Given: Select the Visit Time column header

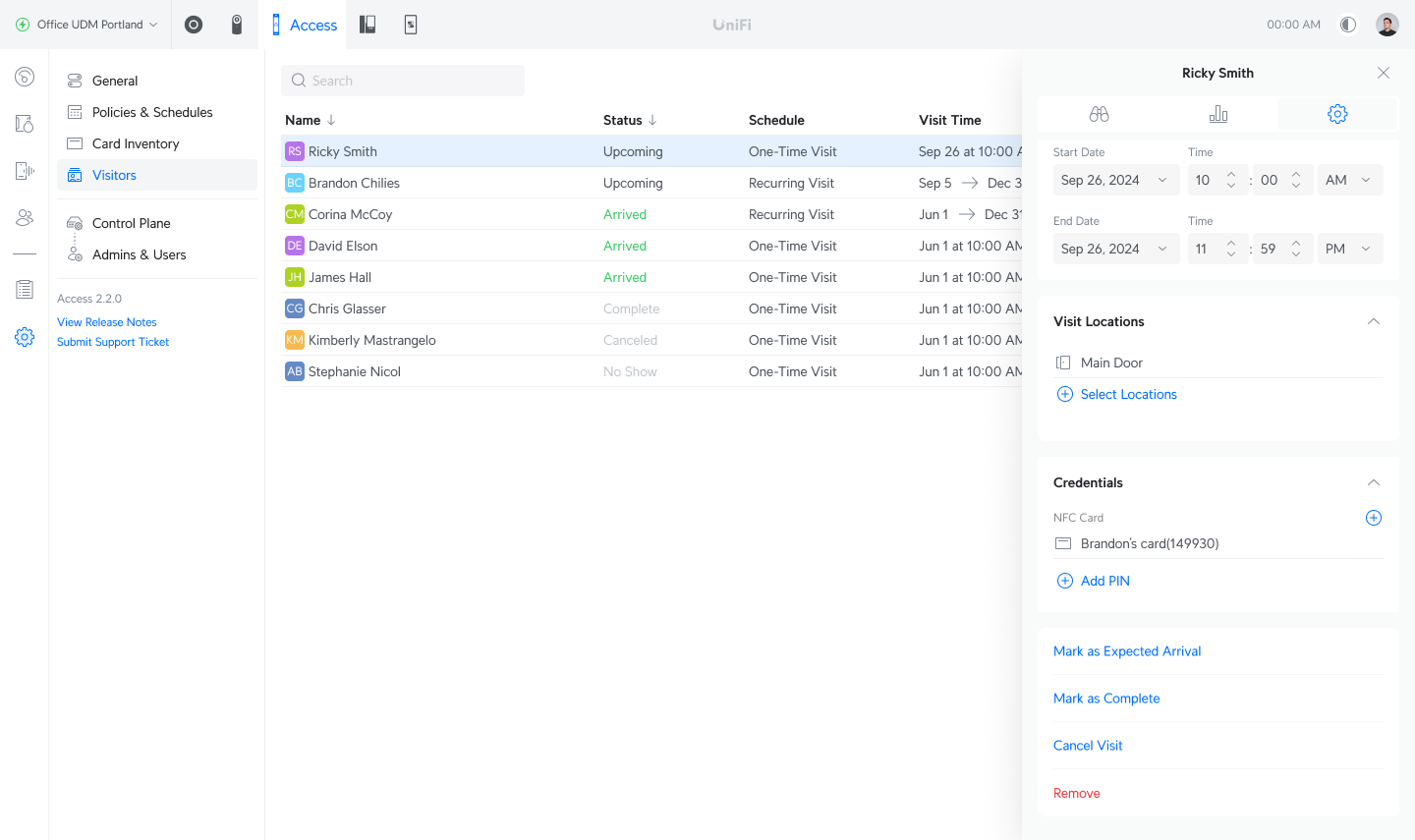Looking at the screenshot, I should [x=950, y=120].
